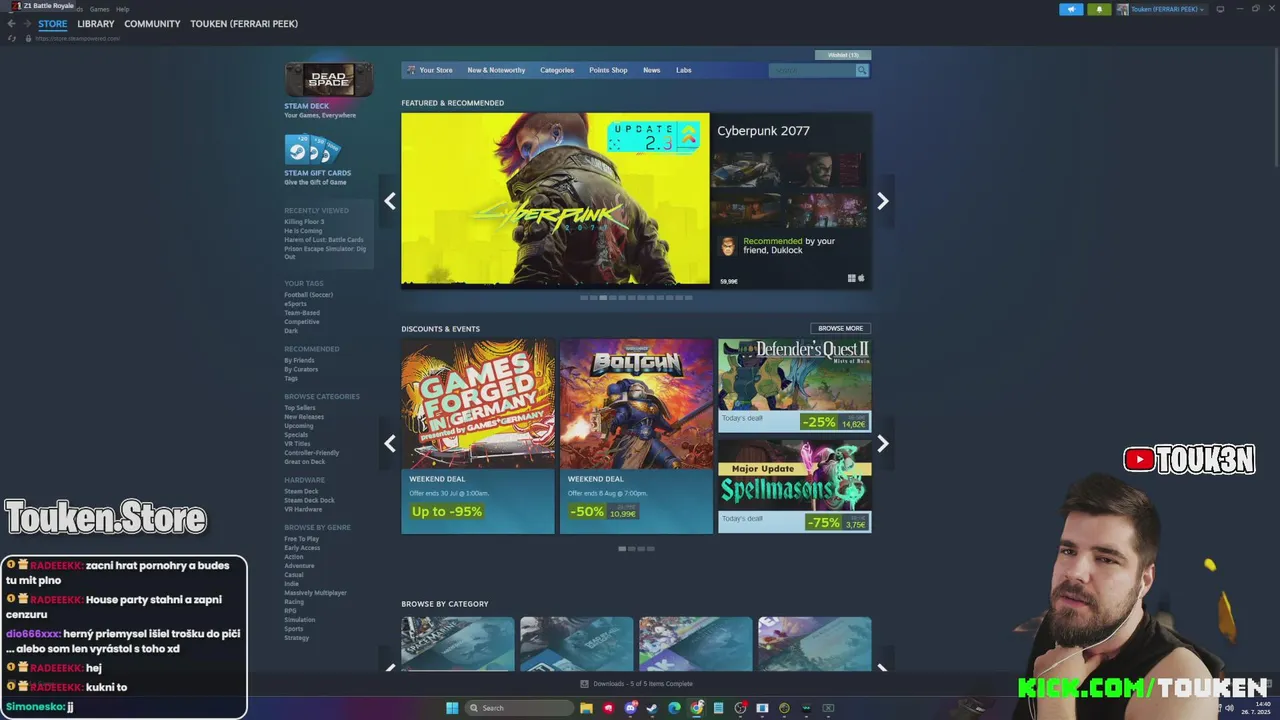Open Steam icon on taskbar

tap(653, 708)
